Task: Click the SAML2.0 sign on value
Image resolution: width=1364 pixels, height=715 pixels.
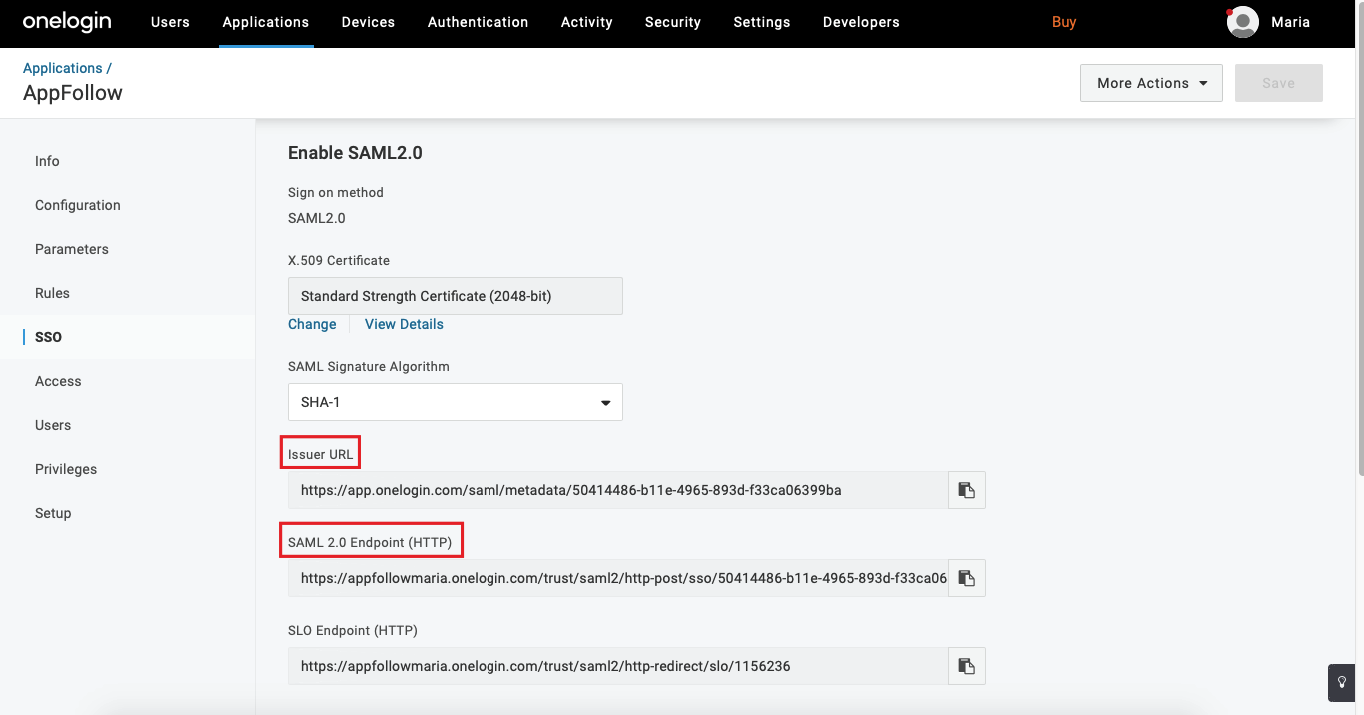Action: click(317, 218)
